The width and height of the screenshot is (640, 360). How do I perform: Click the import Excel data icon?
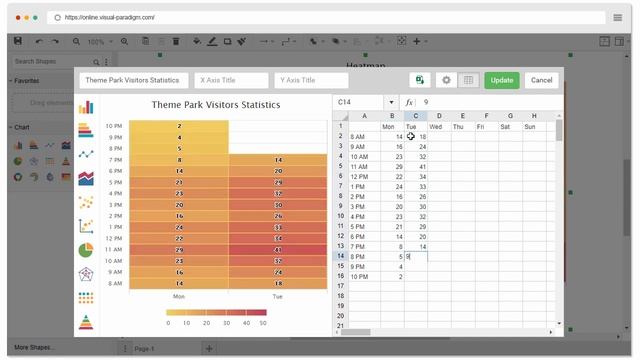pos(420,80)
